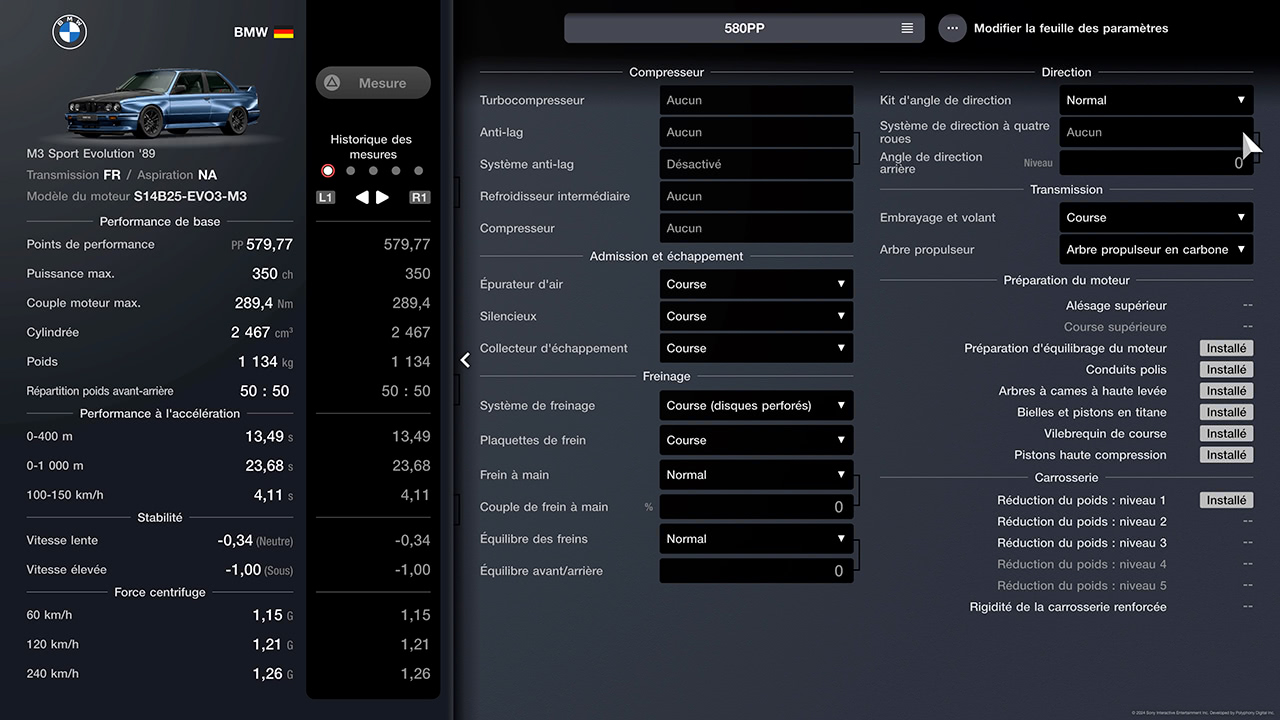Toggle Conduits polis Installé badge
The width and height of the screenshot is (1280, 720).
tap(1226, 370)
